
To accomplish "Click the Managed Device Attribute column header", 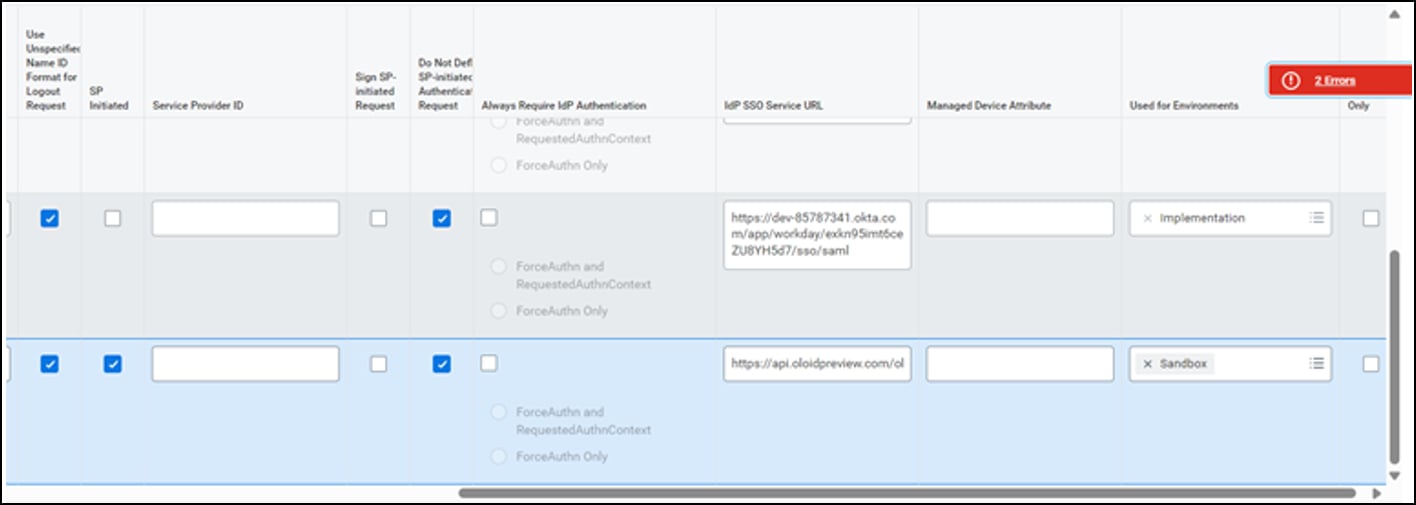I will tap(990, 105).
